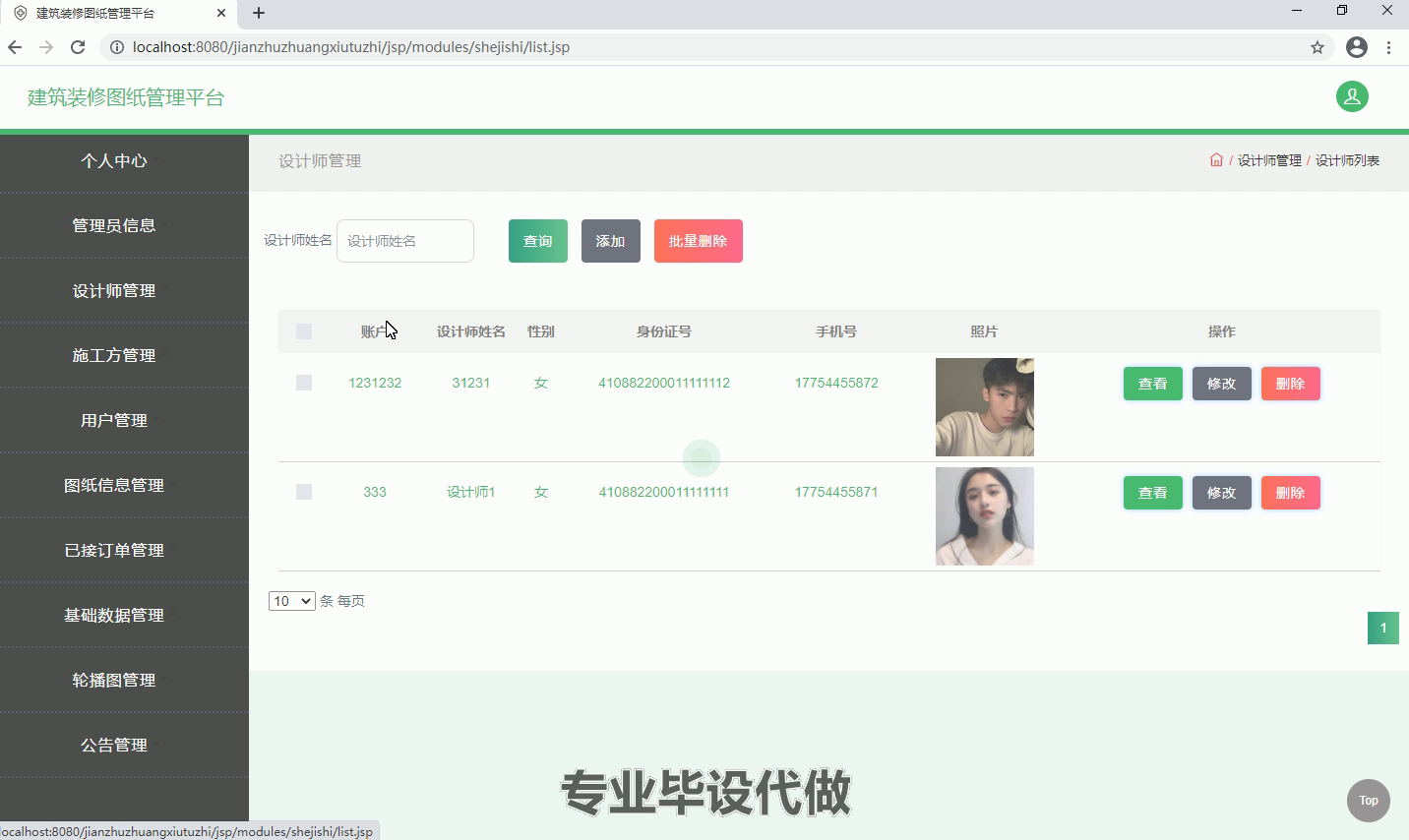Click 查看 for 设计师1

1153,493
